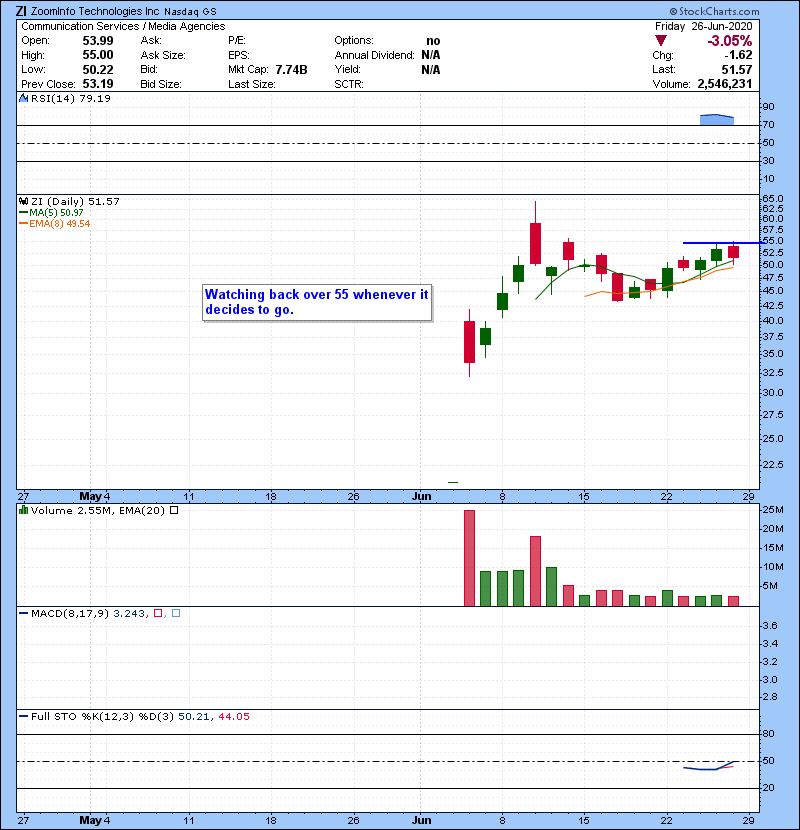
Task: Click the 25M volume axis label
Action: [x=772, y=510]
